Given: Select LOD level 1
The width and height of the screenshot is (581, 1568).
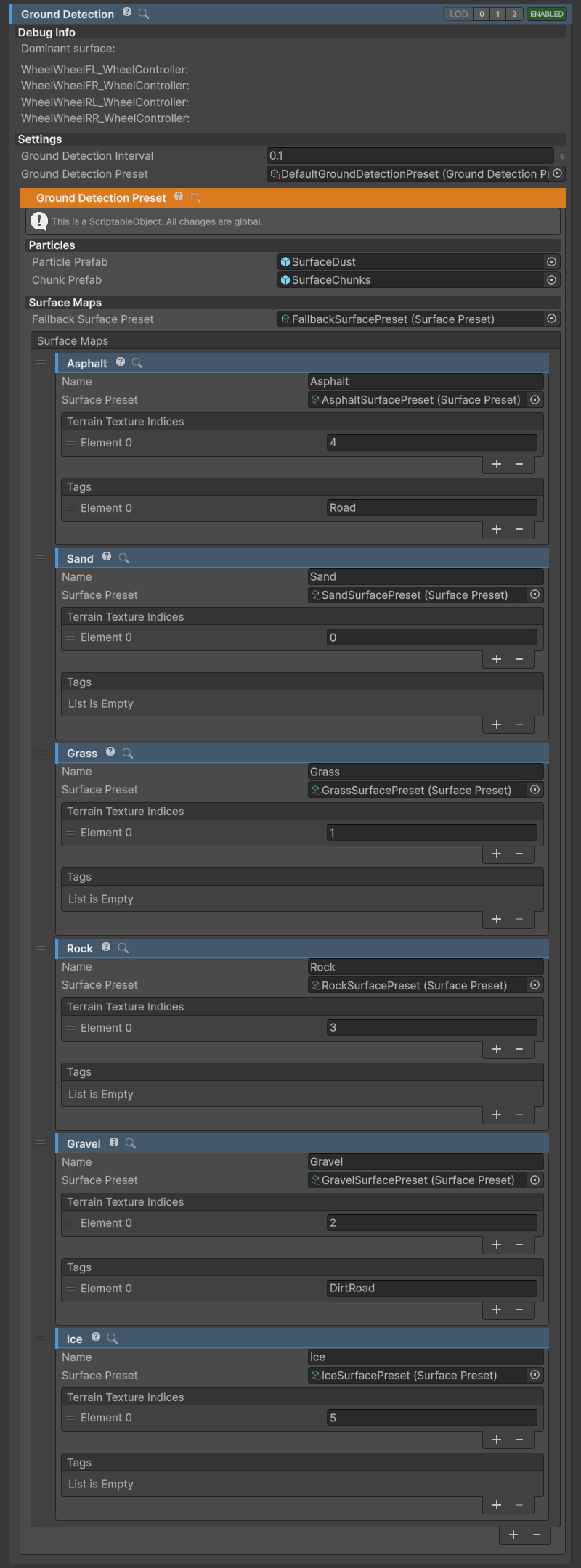Looking at the screenshot, I should click(x=497, y=14).
